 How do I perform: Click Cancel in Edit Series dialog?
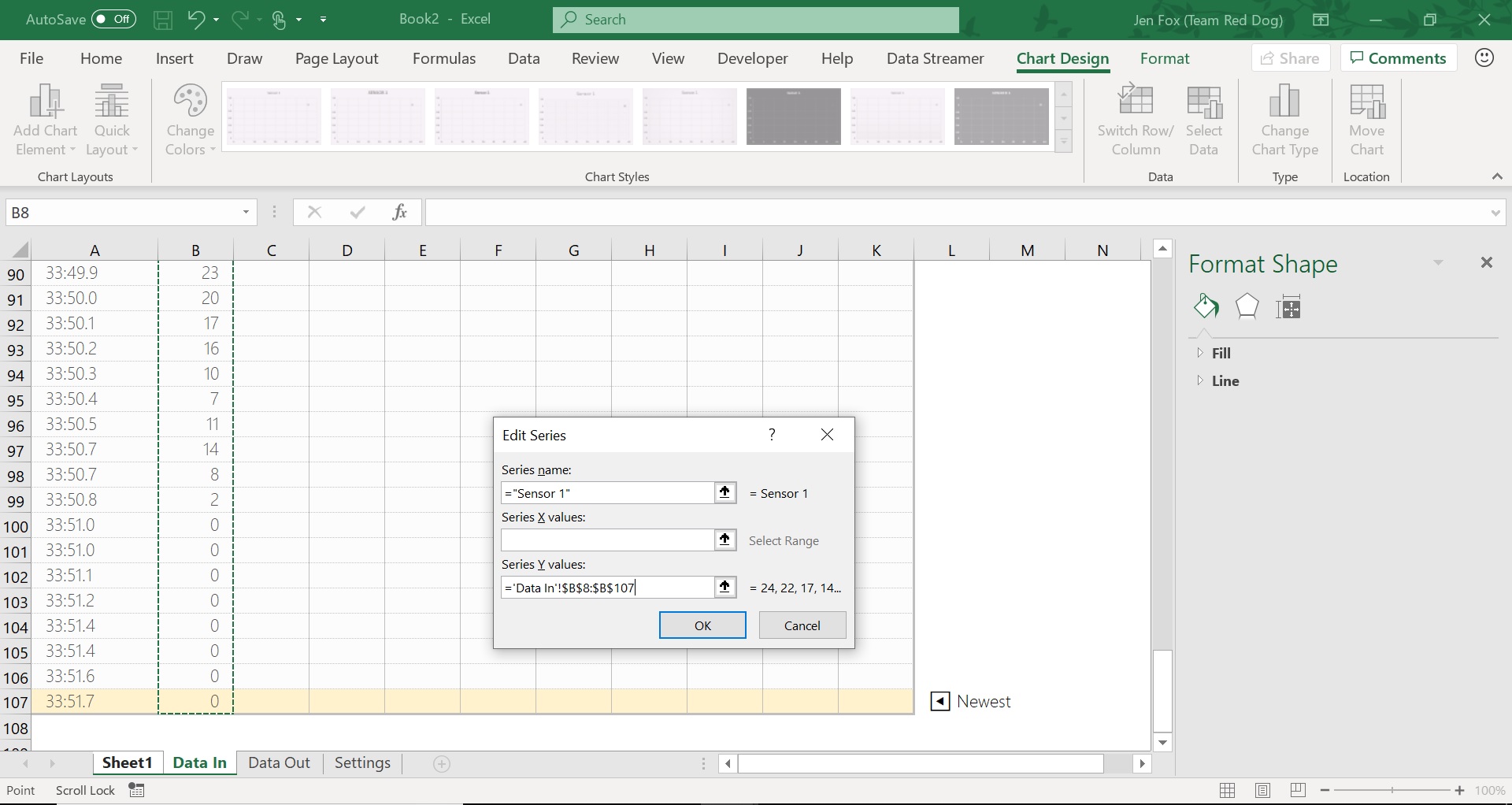pos(802,625)
